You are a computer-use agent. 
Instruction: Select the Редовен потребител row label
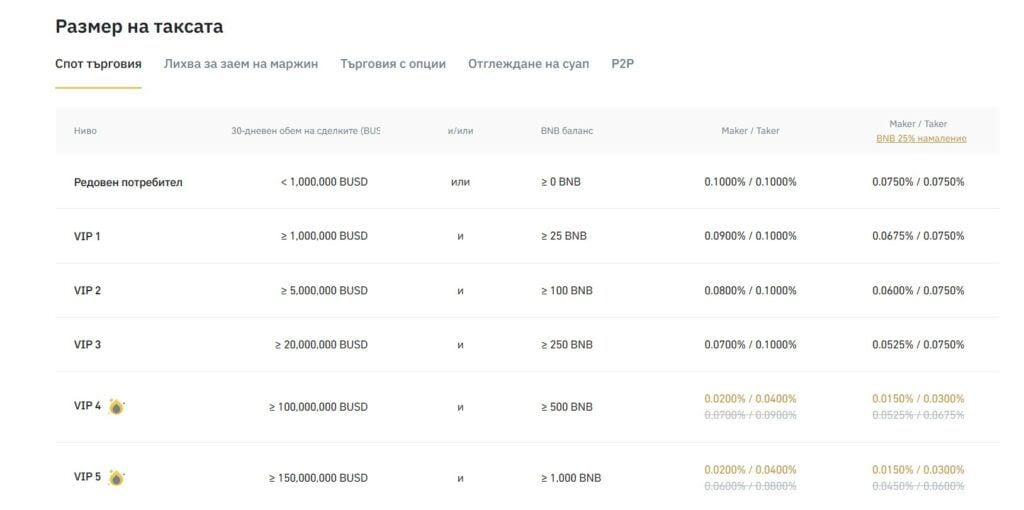point(128,183)
